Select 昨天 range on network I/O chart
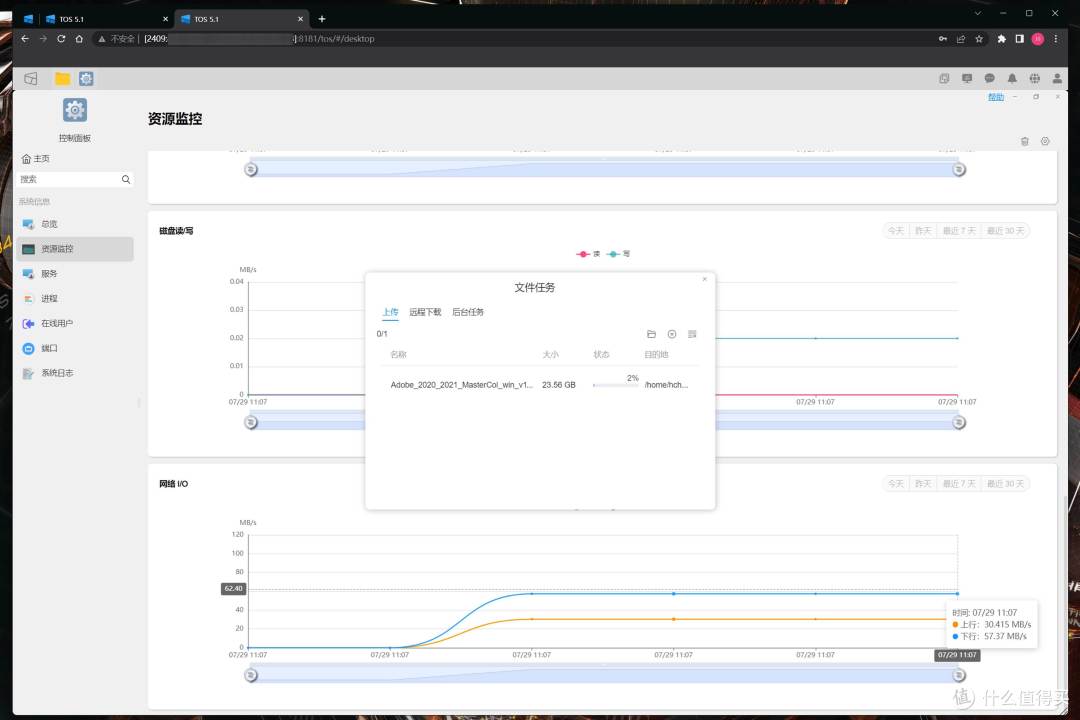Image resolution: width=1080 pixels, height=720 pixels. [923, 484]
